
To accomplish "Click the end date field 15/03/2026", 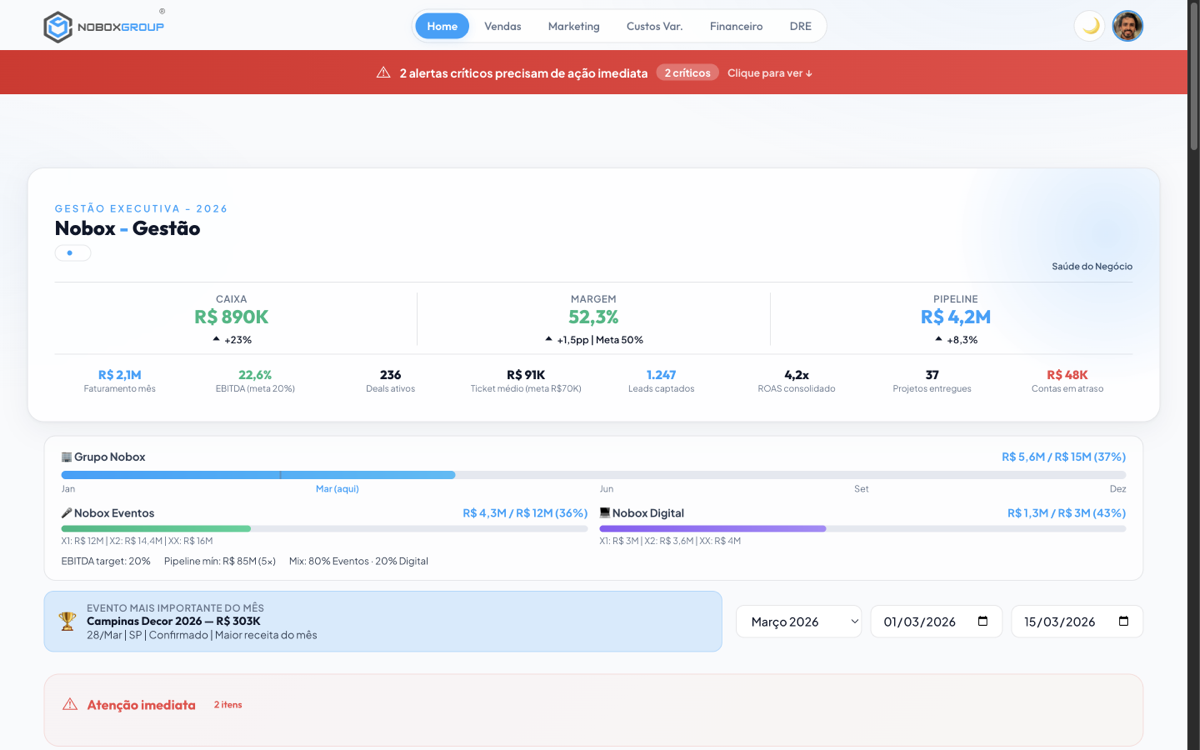I will coord(1077,621).
